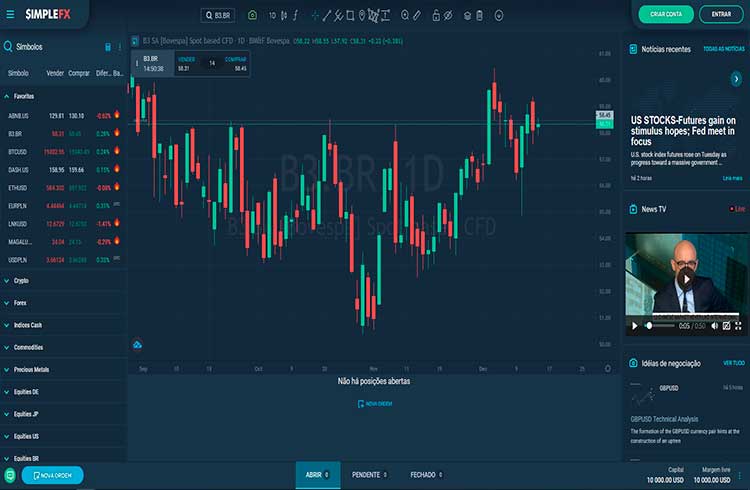This screenshot has height=490, width=750.
Task: Click TODAS AS NOTÍCIAS link
Action: point(724,49)
